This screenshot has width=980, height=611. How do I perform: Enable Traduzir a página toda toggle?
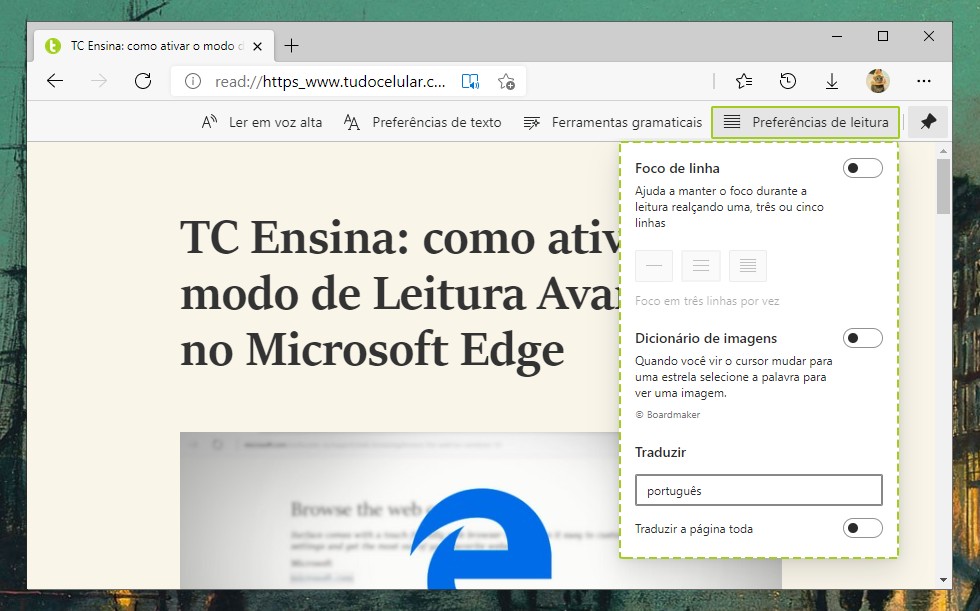[x=862, y=528]
